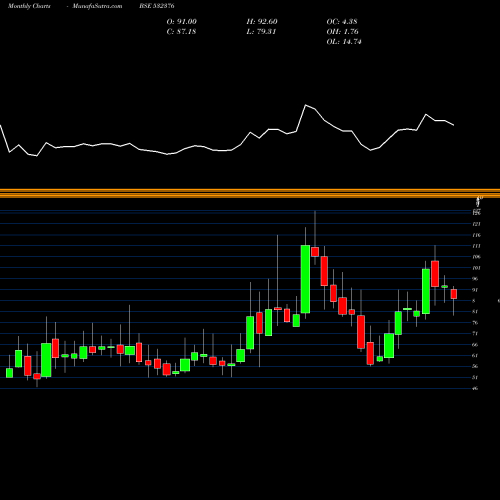Select the "OH: 1.76" reading

pyautogui.click(x=342, y=32)
